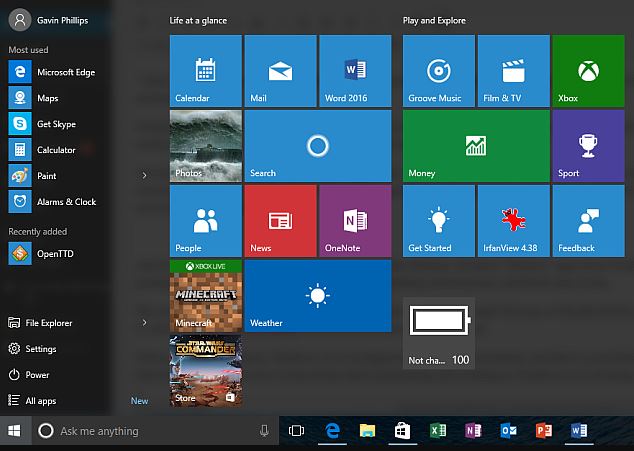The width and height of the screenshot is (634, 451).
Task: Launch Word from the taskbar
Action: point(579,431)
